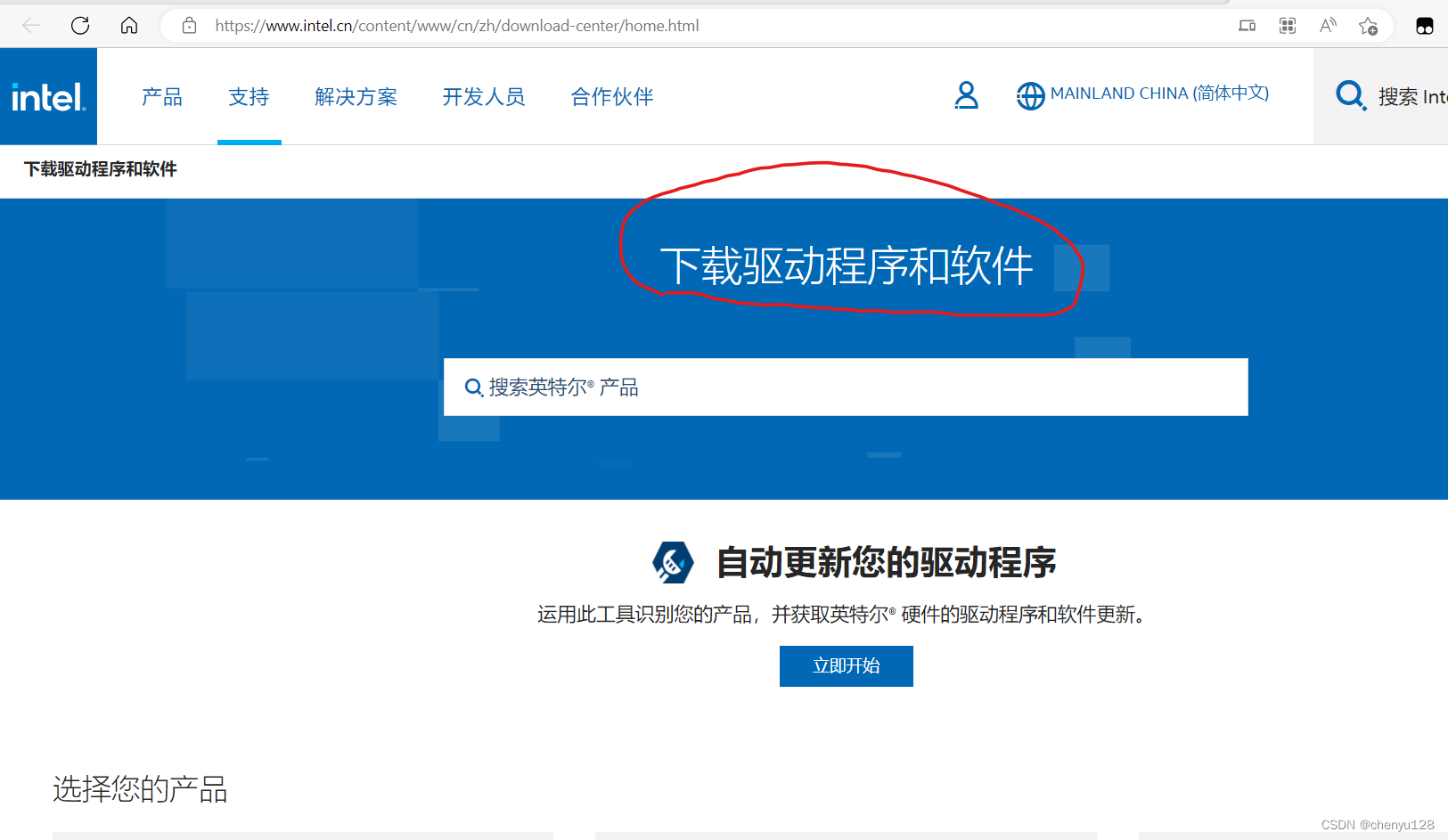Click magnifier icon inside product search box
The image size is (1448, 840).
point(474,387)
